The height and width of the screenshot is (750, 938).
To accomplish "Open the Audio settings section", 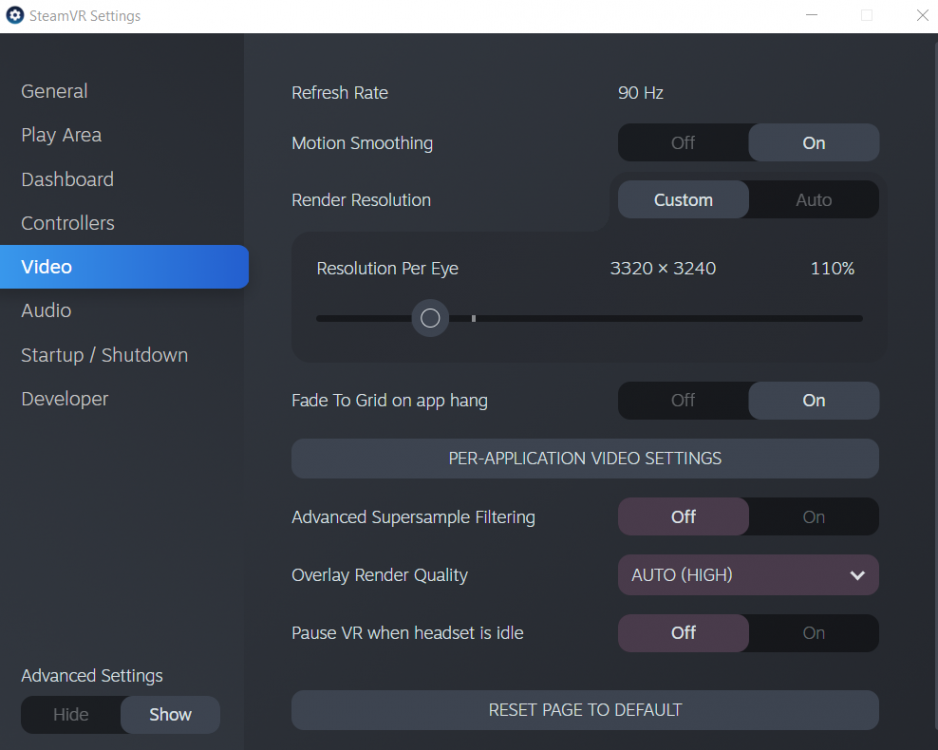I will tap(46, 311).
